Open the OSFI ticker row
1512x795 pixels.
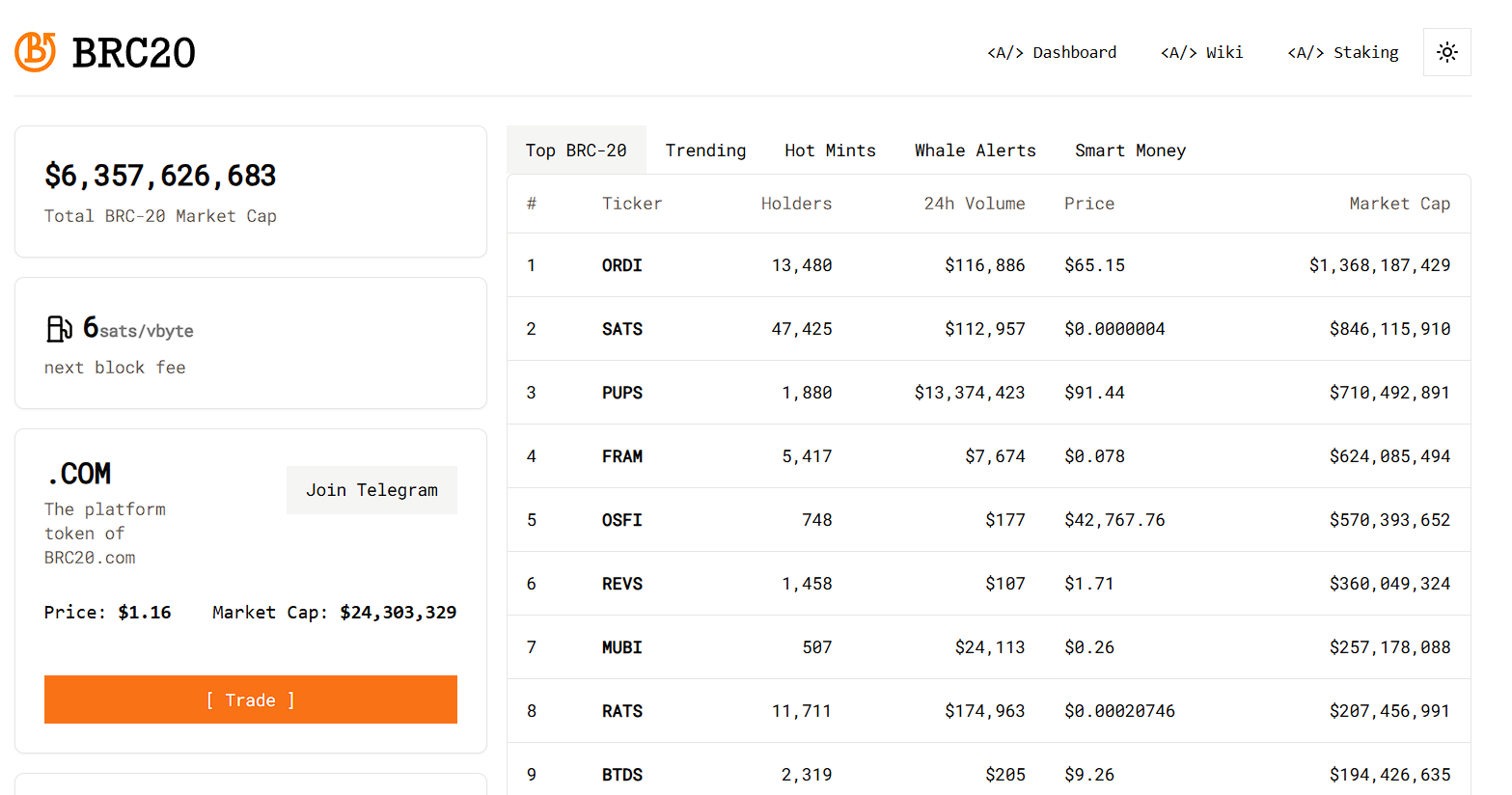coord(989,520)
